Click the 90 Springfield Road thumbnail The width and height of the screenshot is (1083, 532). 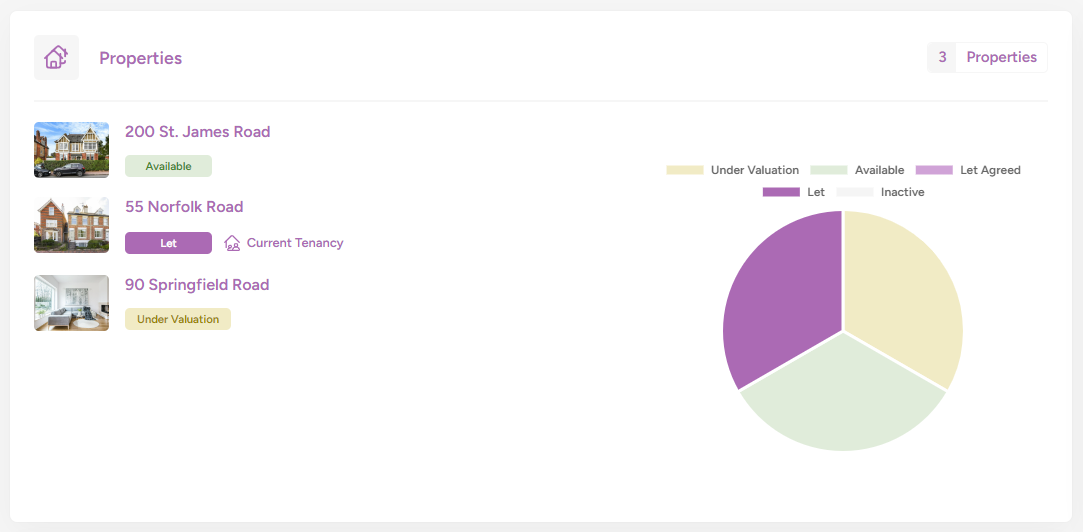coord(71,303)
